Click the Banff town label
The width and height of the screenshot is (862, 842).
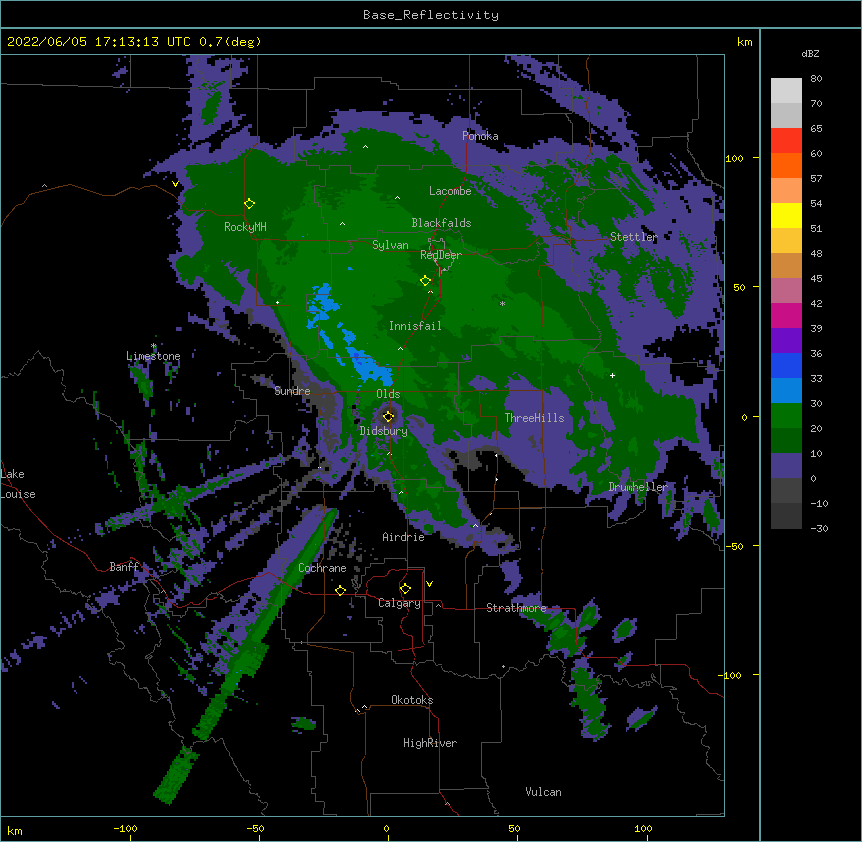(x=124, y=567)
